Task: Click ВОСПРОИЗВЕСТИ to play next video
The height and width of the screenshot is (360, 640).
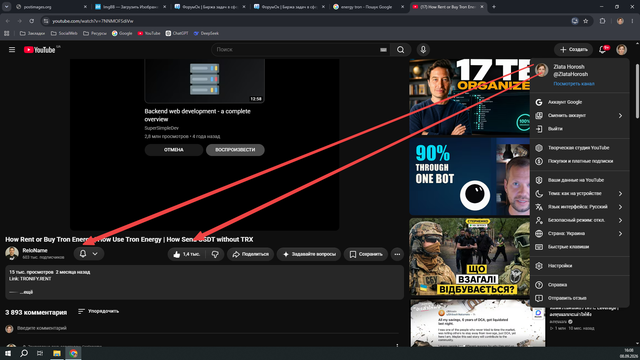Action: tap(235, 150)
